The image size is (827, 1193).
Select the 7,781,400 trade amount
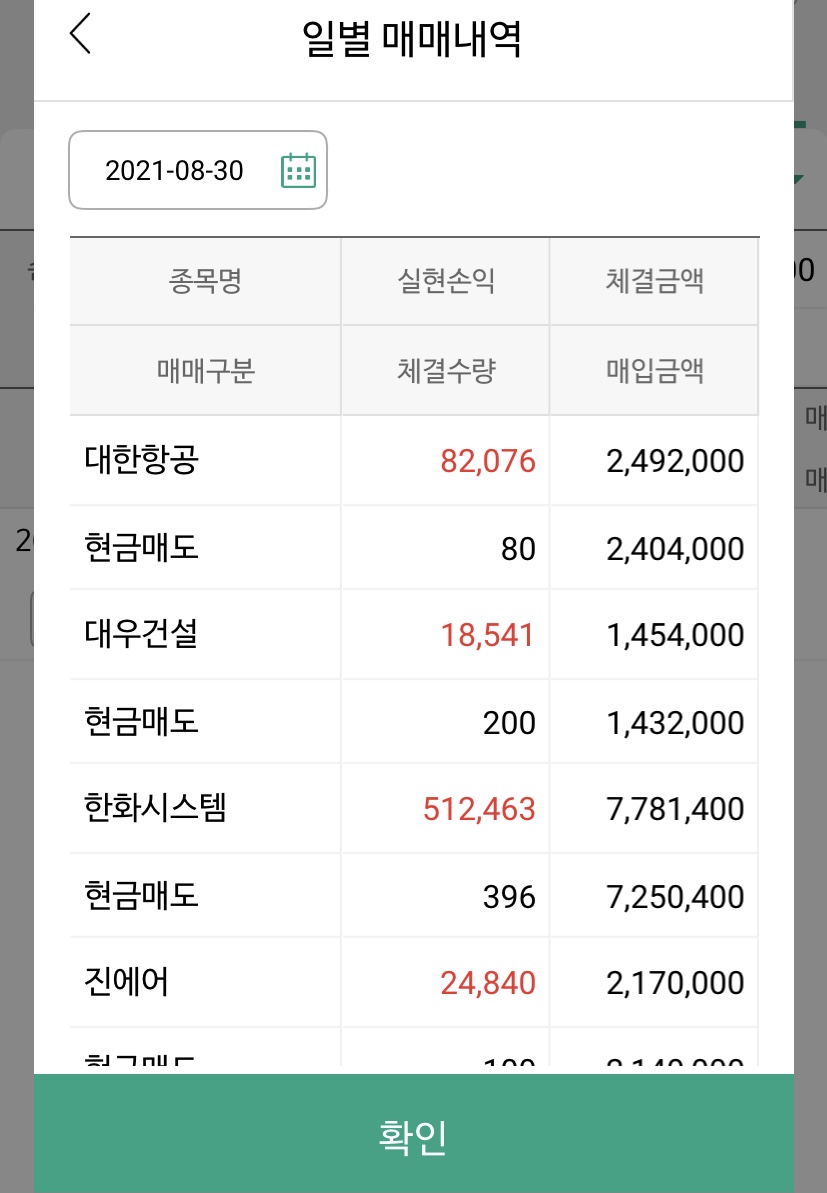[x=675, y=809]
